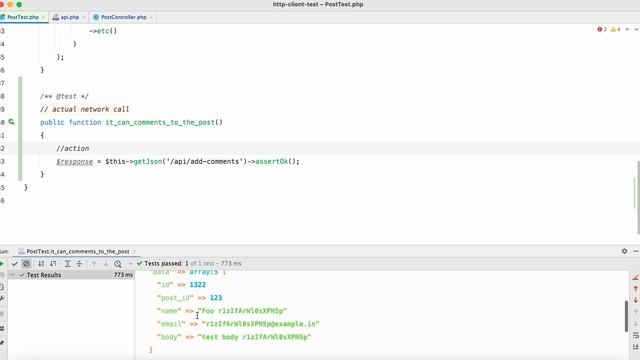This screenshot has height=360, width=640.
Task: Click the greyed-out down arrow in console sidebar
Action: click(x=636, y=323)
